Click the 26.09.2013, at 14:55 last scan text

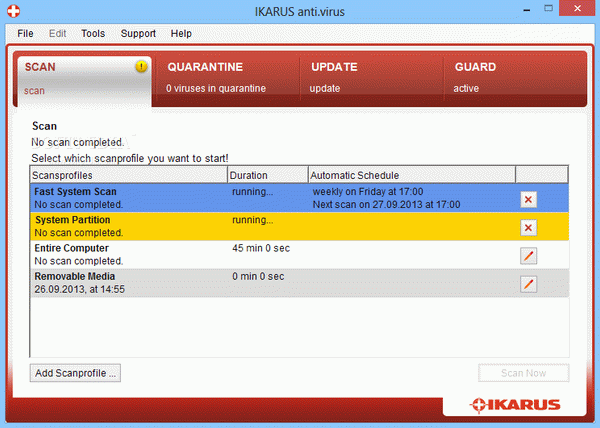[x=80, y=290]
